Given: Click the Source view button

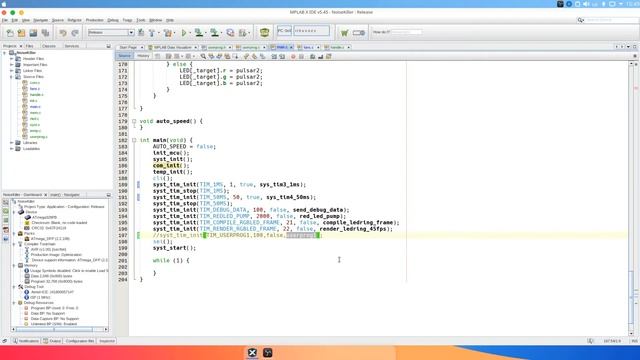Looking at the screenshot, I should 124,56.
